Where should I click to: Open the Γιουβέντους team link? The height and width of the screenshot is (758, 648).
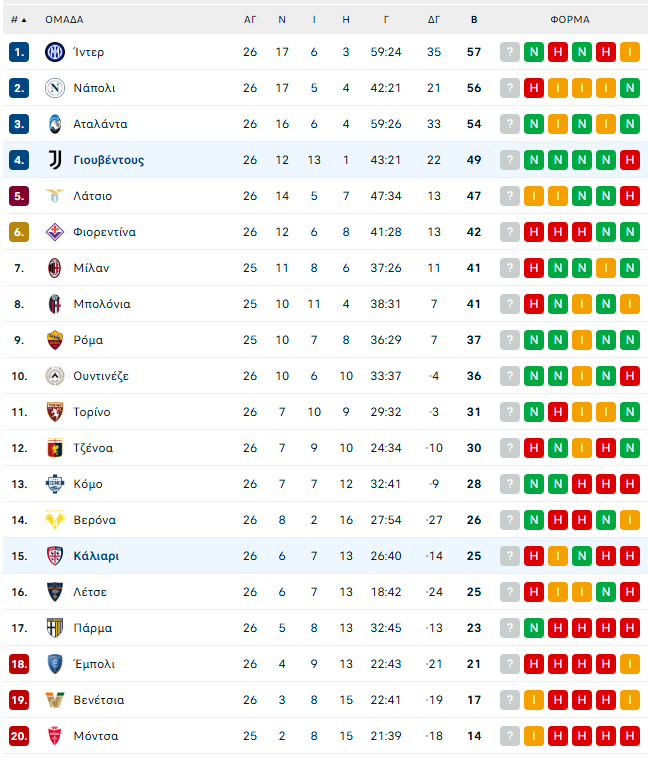(x=108, y=160)
